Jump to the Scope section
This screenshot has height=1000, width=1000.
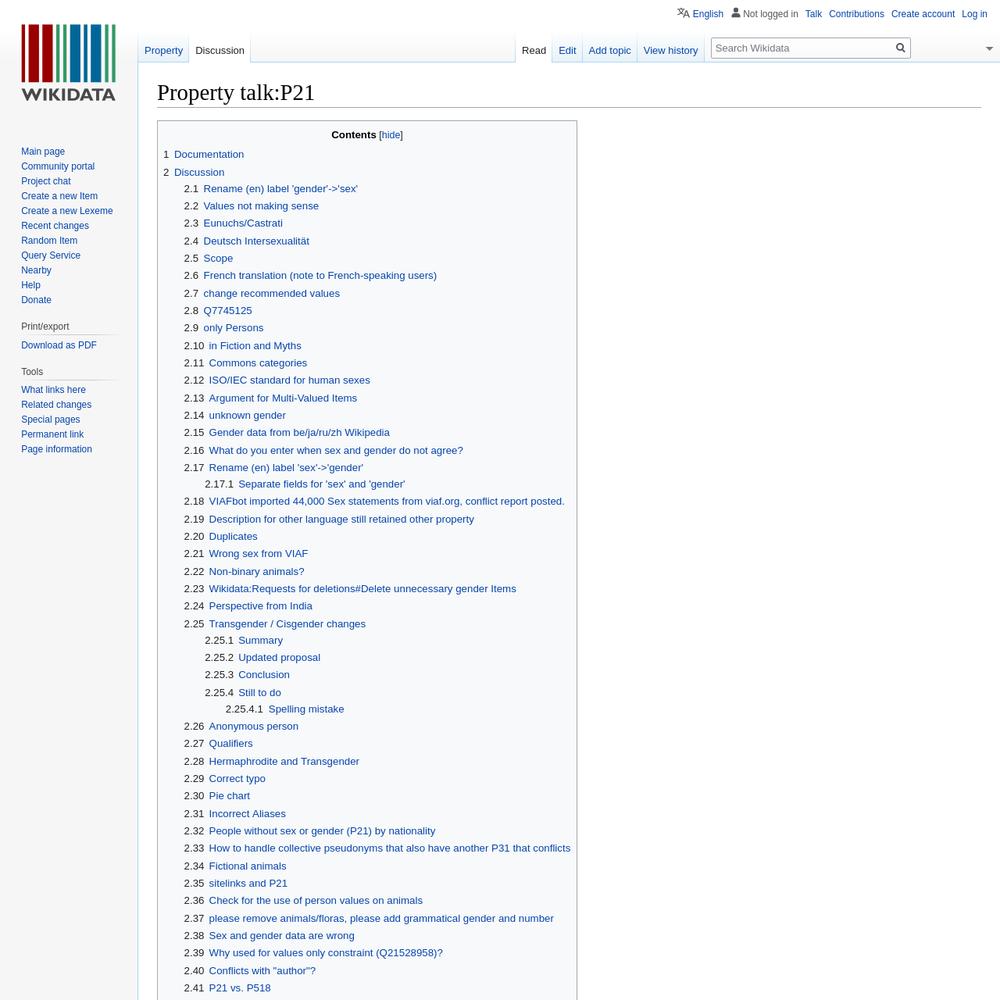tap(218, 258)
